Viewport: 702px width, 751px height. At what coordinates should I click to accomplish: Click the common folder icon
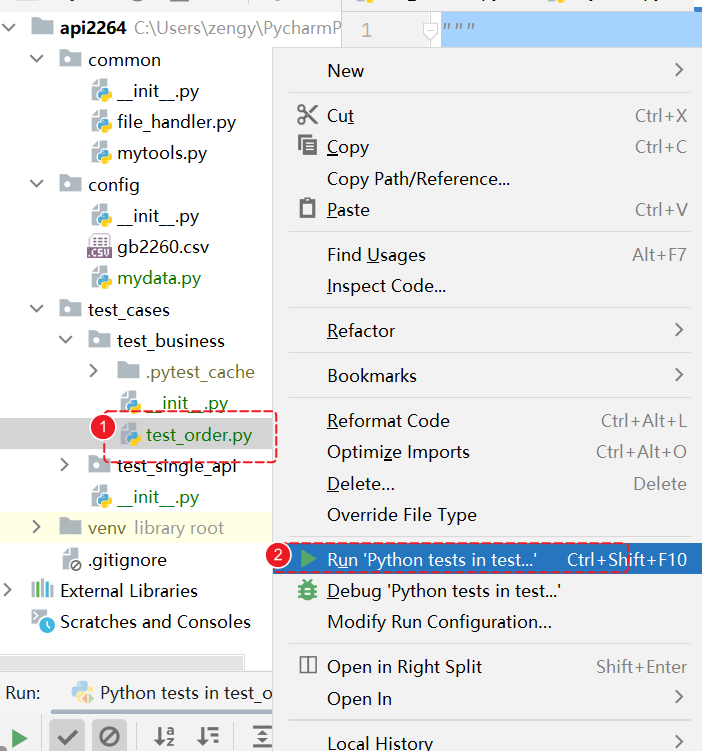click(70, 58)
